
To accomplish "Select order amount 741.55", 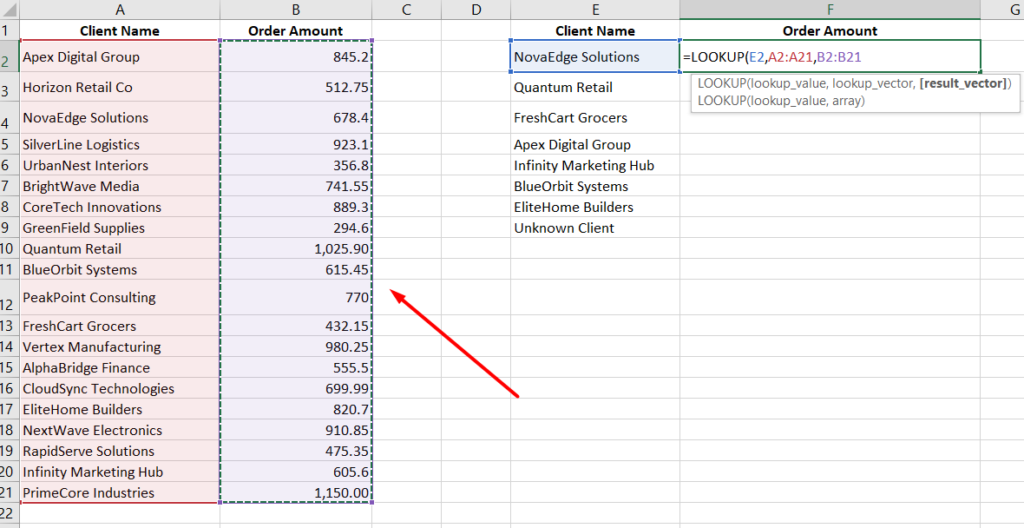I will tap(296, 186).
